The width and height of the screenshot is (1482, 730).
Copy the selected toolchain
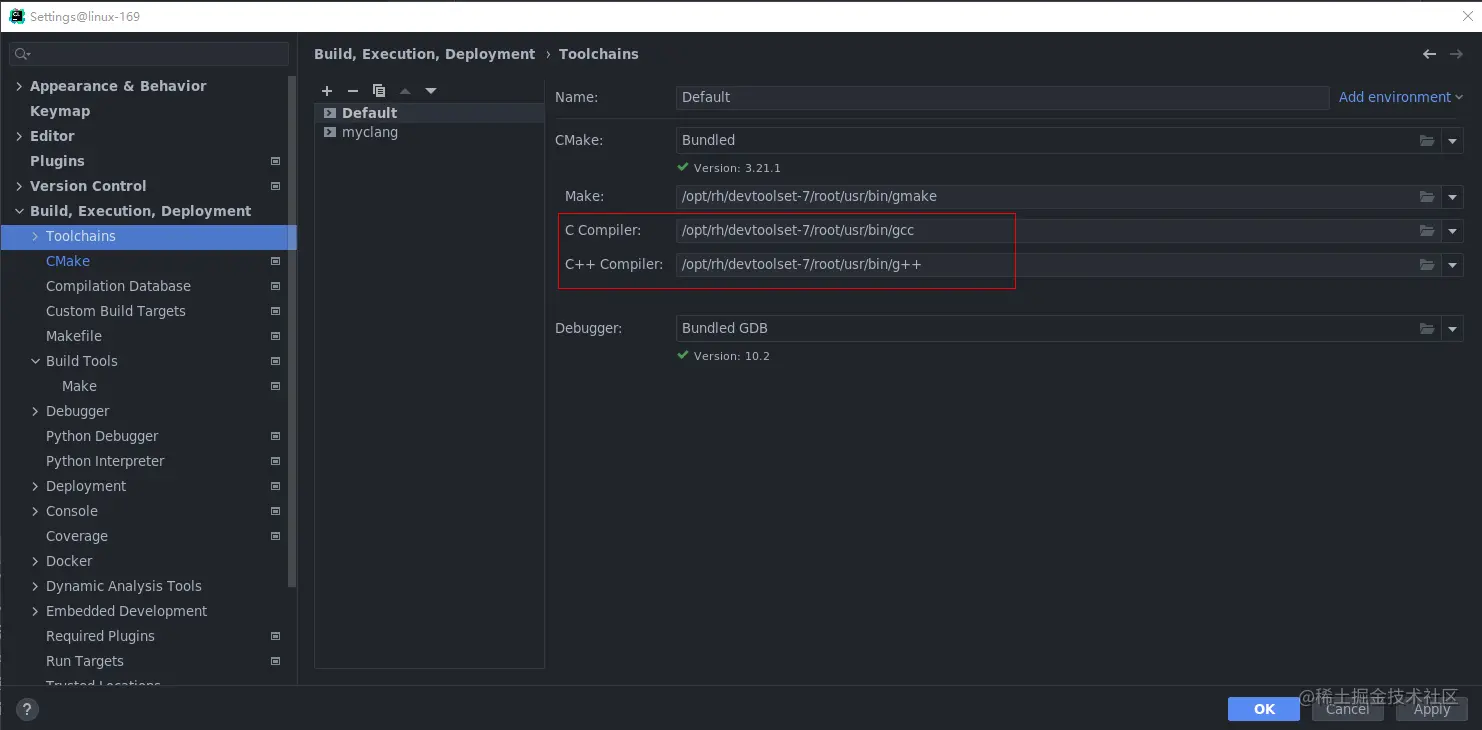click(x=379, y=91)
